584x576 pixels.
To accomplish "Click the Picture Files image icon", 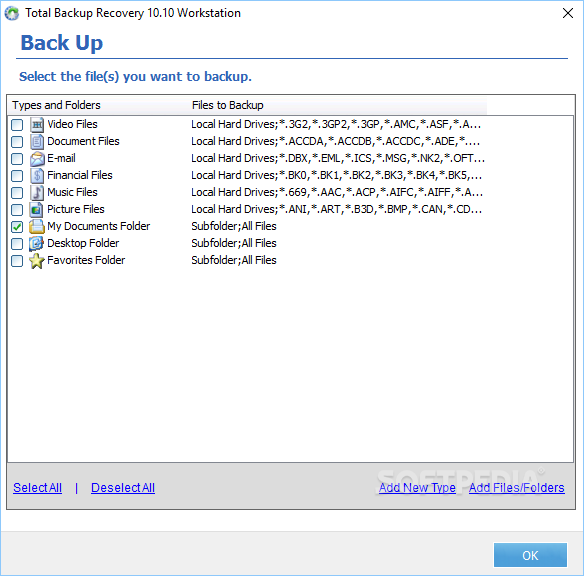I will point(36,210).
